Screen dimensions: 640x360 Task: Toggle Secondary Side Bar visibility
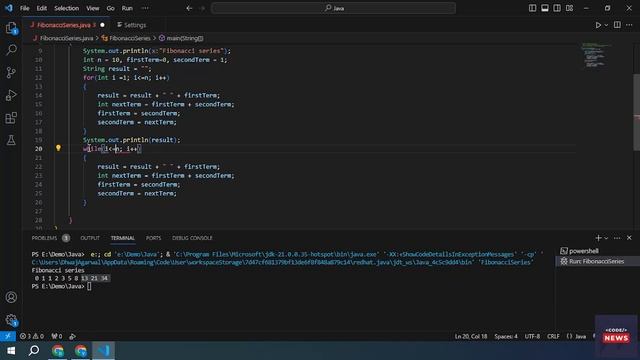[x=557, y=8]
